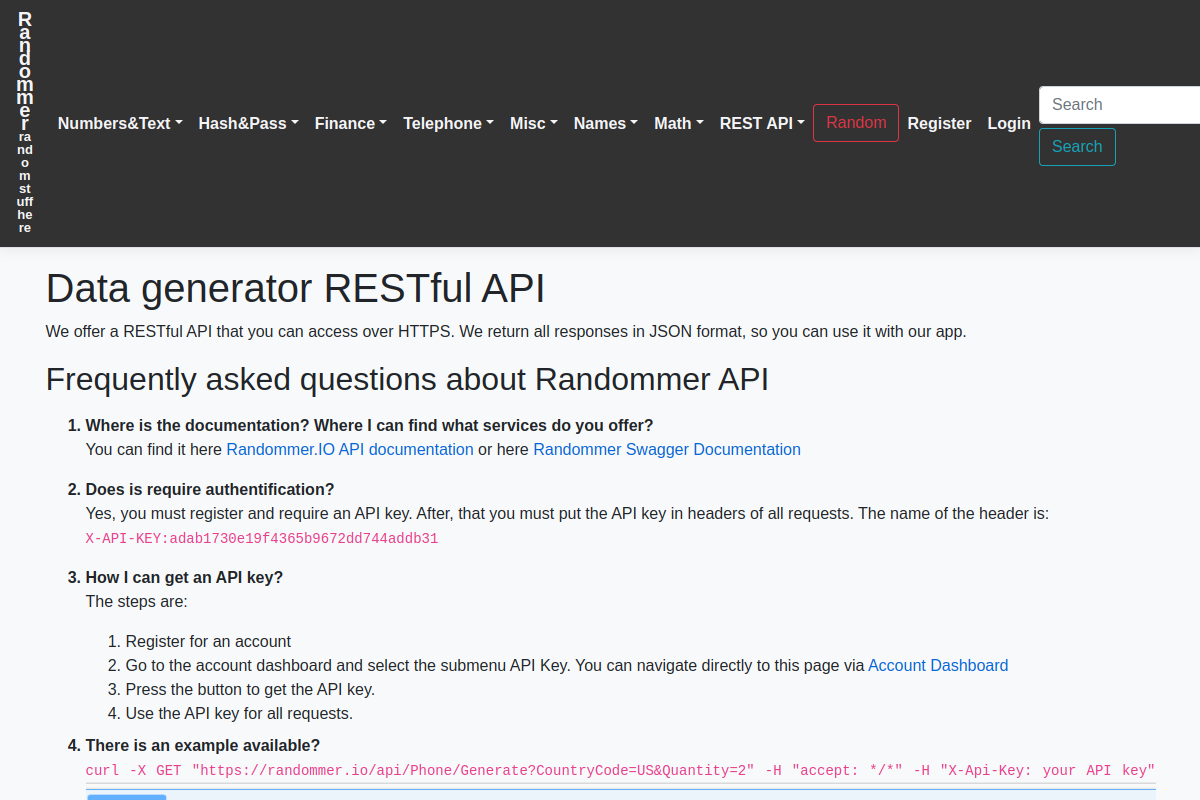1200x800 pixels.
Task: Click the red Random button
Action: pyautogui.click(x=856, y=123)
